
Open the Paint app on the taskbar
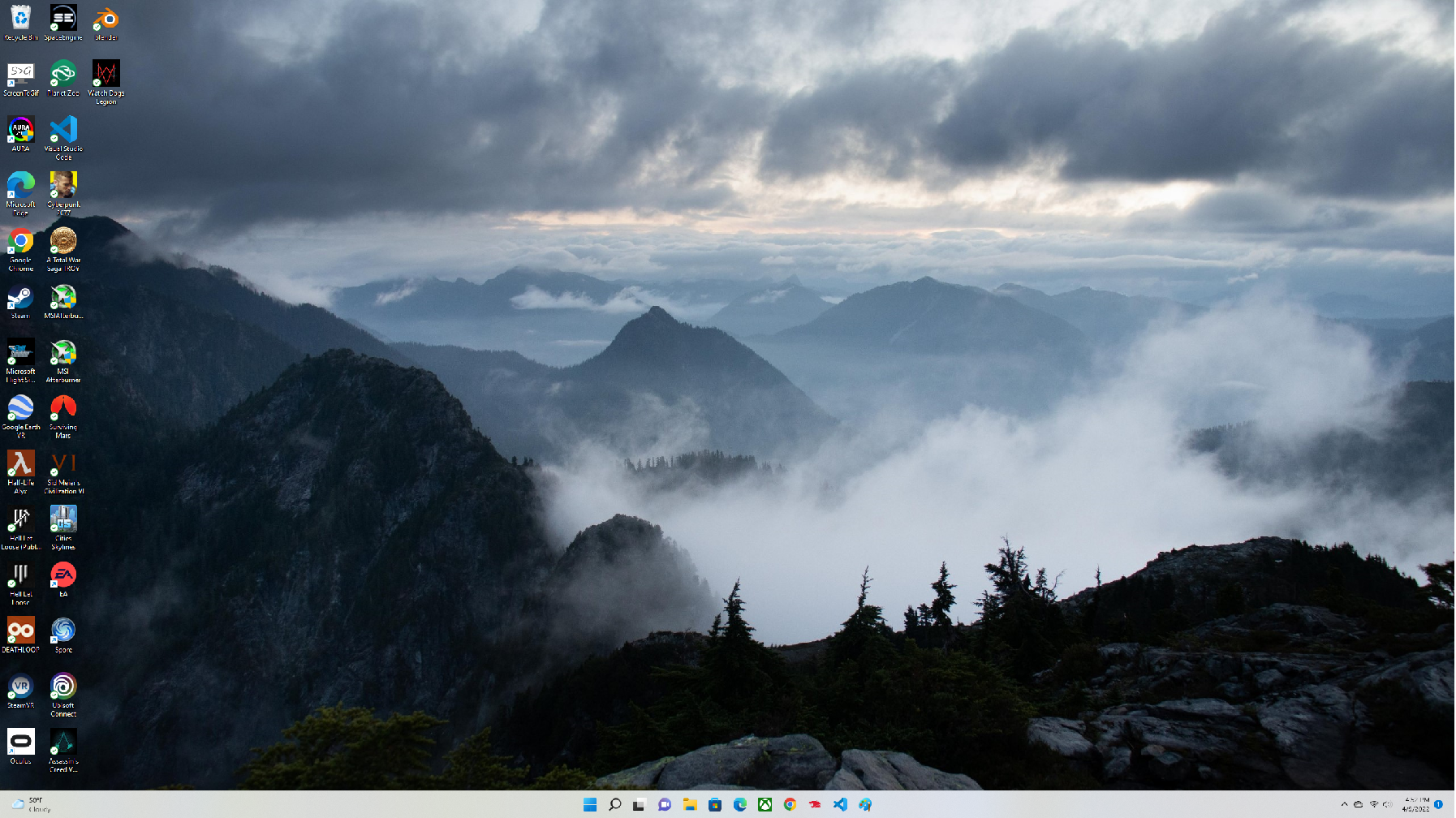(865, 804)
